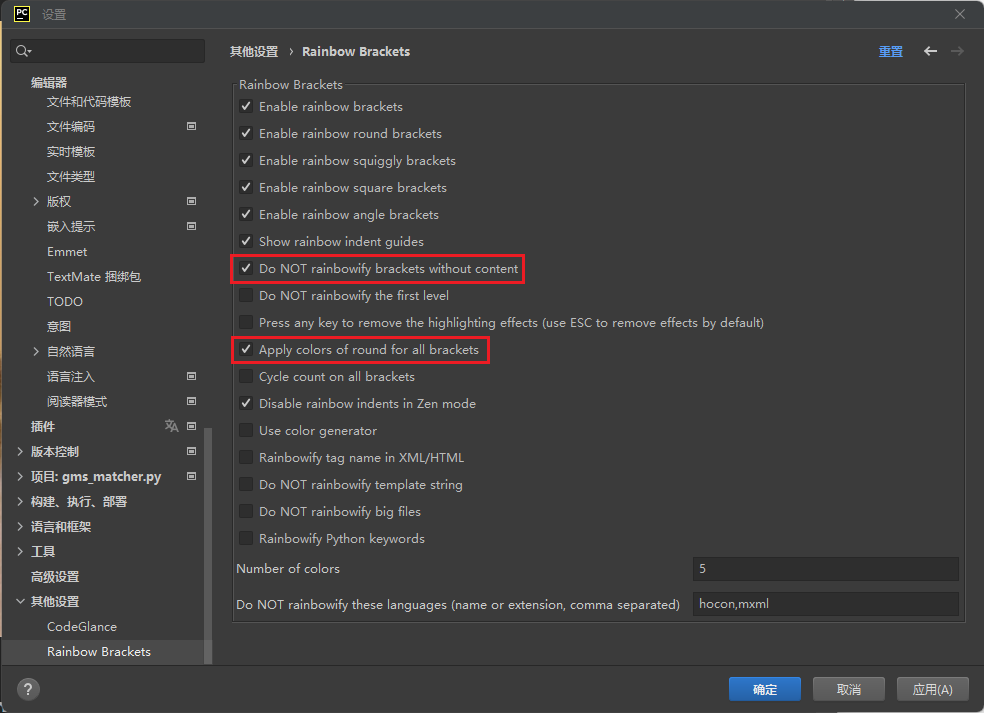Enable Press any key to remove highlighting effects

[x=246, y=322]
